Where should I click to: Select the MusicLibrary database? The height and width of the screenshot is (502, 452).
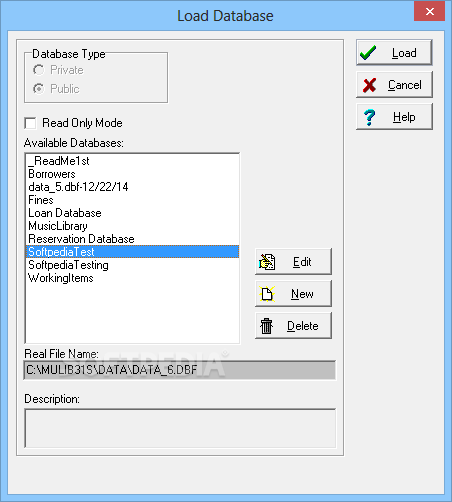click(132, 226)
